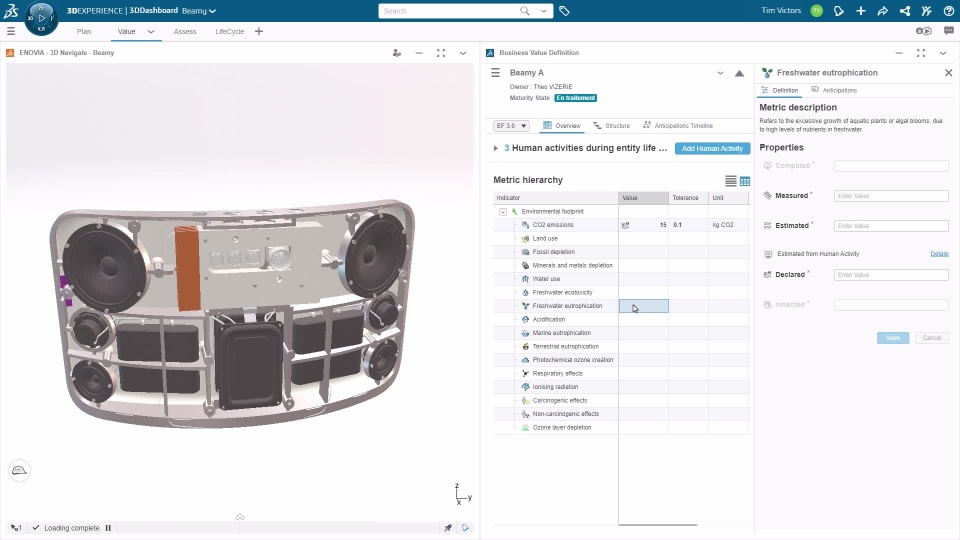Click the plus add icon in top bar
Viewport: 960px width, 540px height.
tap(861, 11)
